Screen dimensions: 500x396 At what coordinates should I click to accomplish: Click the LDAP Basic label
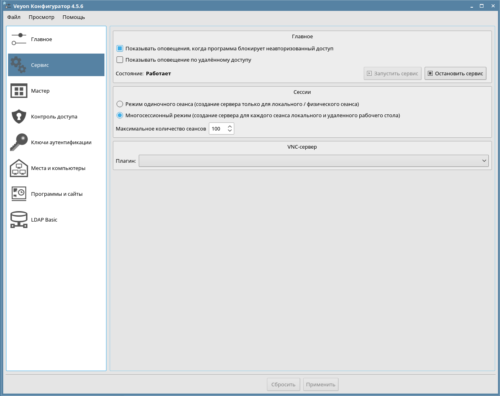pos(44,220)
